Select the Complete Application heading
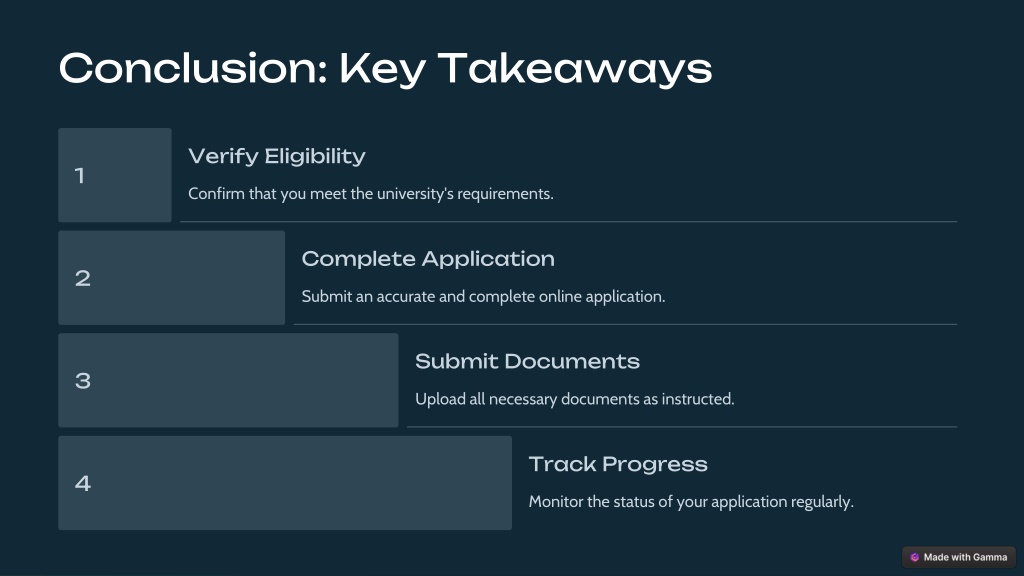The width and height of the screenshot is (1024, 576). tap(428, 259)
